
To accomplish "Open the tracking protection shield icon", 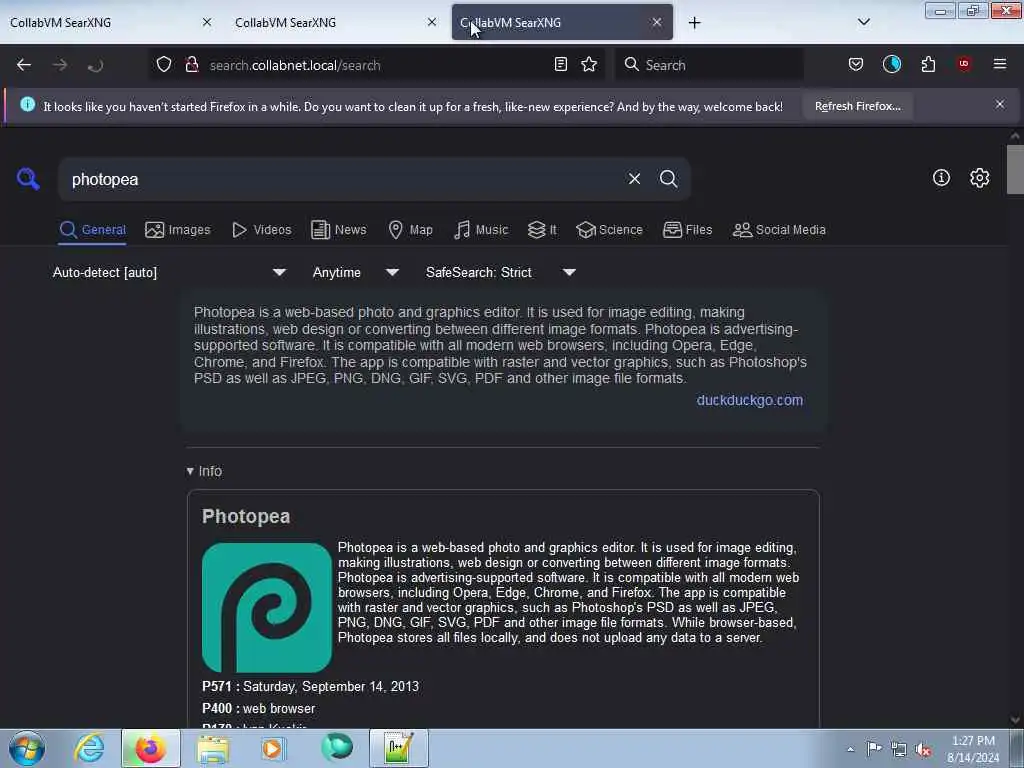I will (x=164, y=64).
